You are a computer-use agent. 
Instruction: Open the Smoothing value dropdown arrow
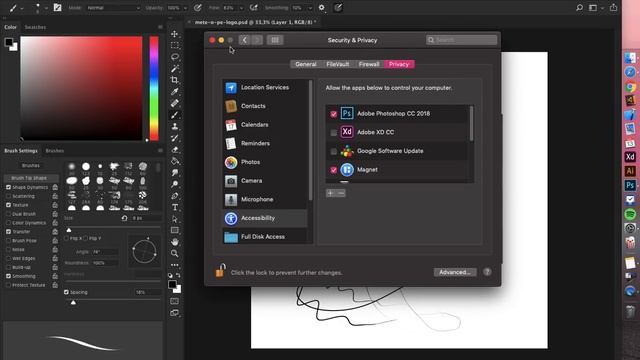[x=310, y=8]
